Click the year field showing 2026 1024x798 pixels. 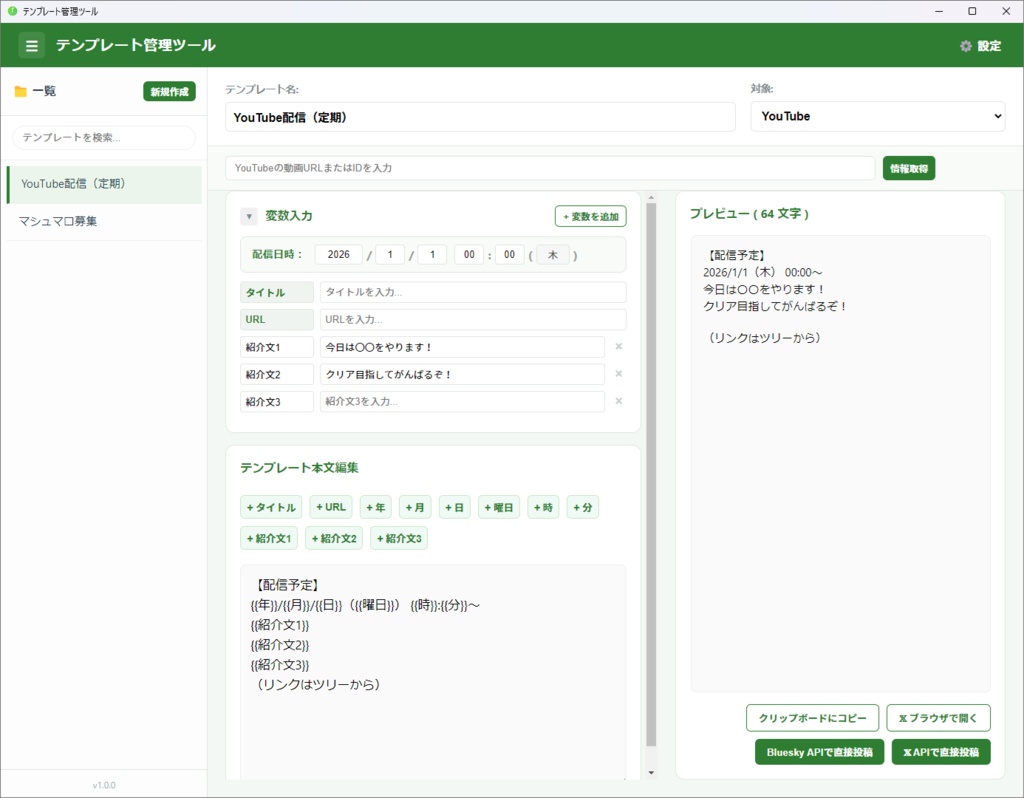(x=338, y=255)
